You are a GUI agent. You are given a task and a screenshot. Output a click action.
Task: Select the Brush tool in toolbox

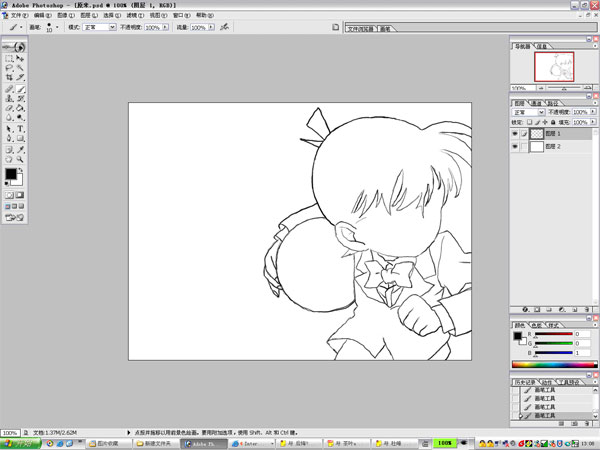click(20, 89)
